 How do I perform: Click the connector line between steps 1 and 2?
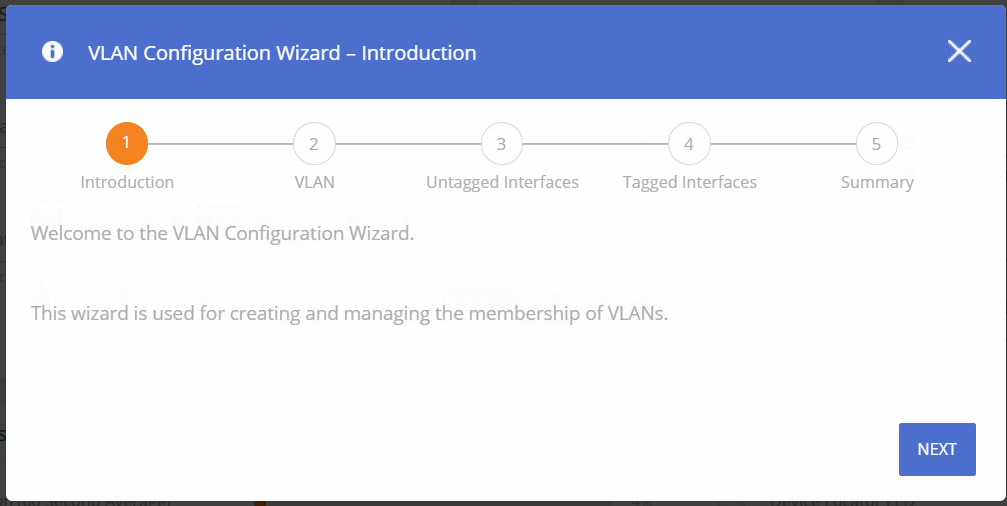[220, 144]
